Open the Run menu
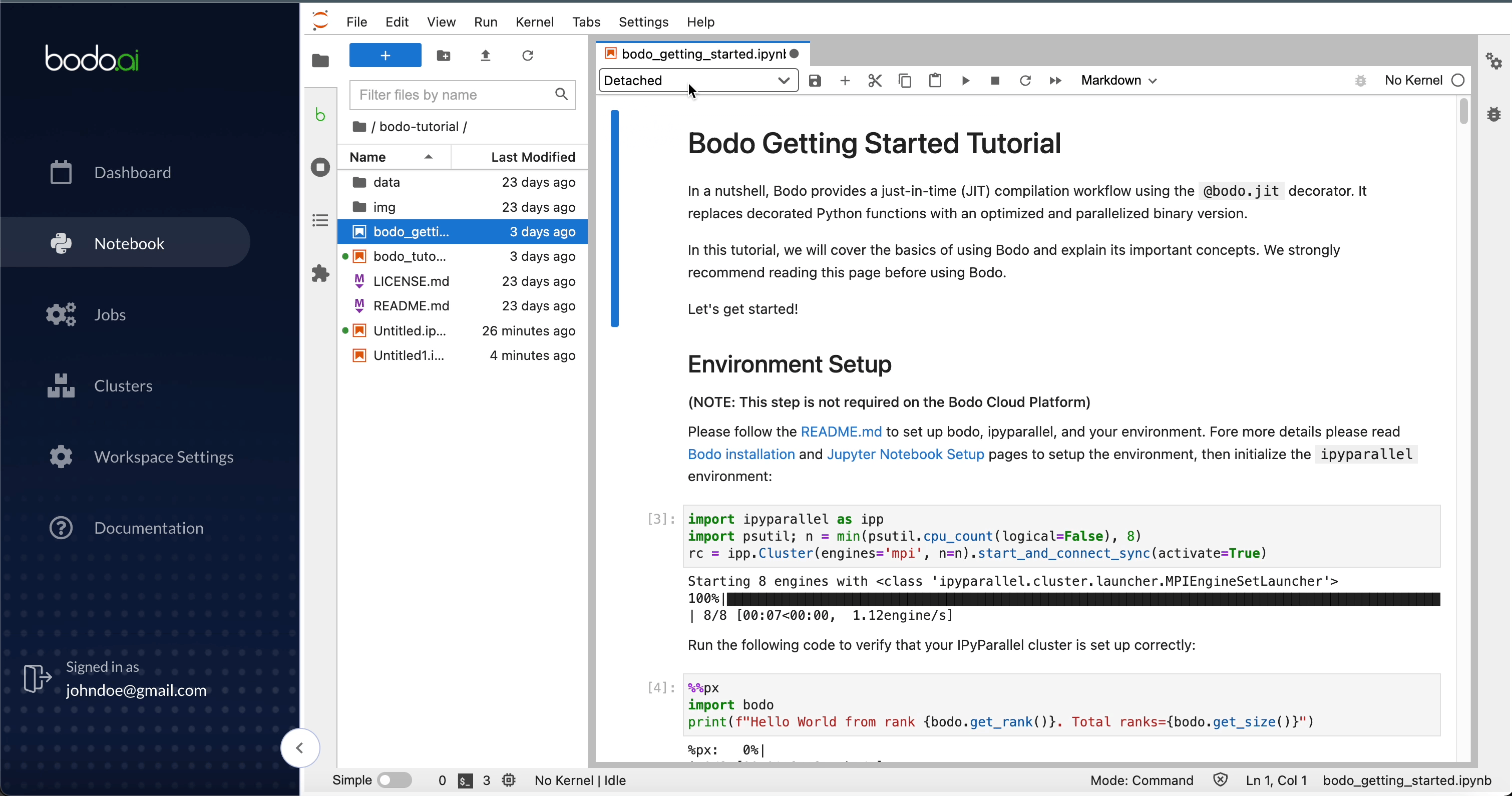 tap(486, 22)
